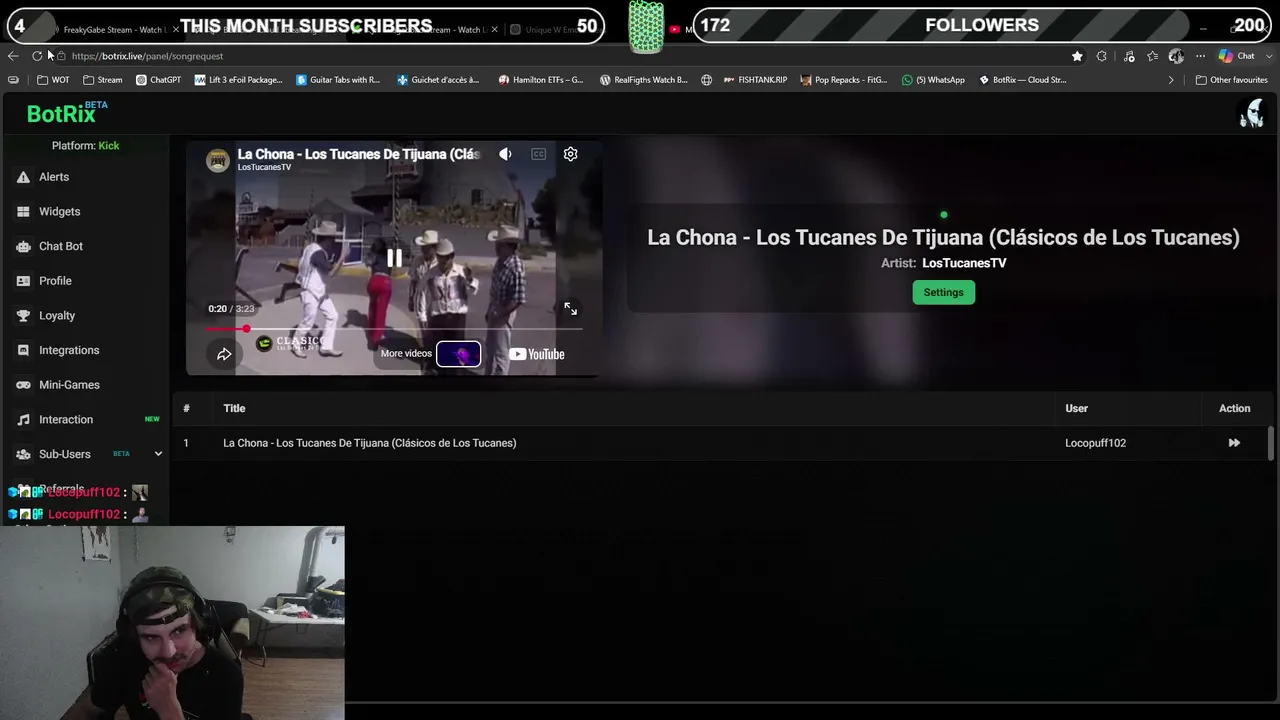Open the WOT bookmarks folder
Viewport: 1280px width, 720px height.
pyautogui.click(x=53, y=80)
